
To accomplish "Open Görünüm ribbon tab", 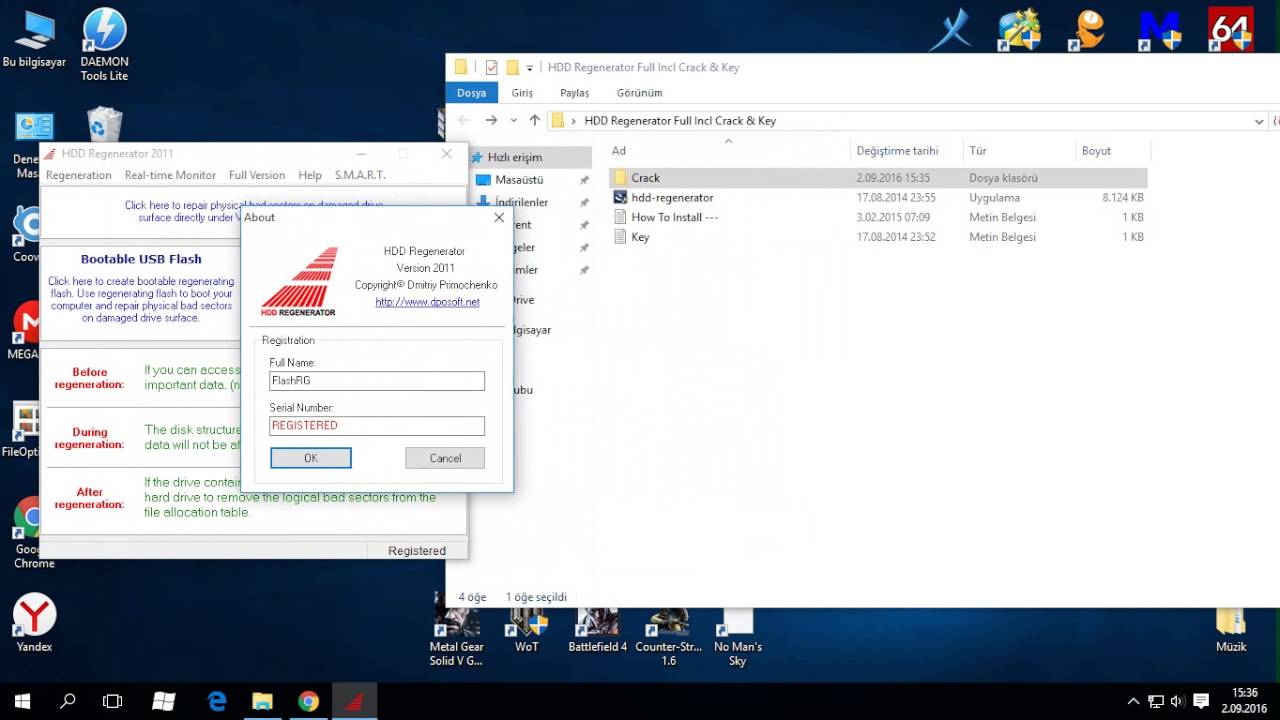I will [639, 93].
